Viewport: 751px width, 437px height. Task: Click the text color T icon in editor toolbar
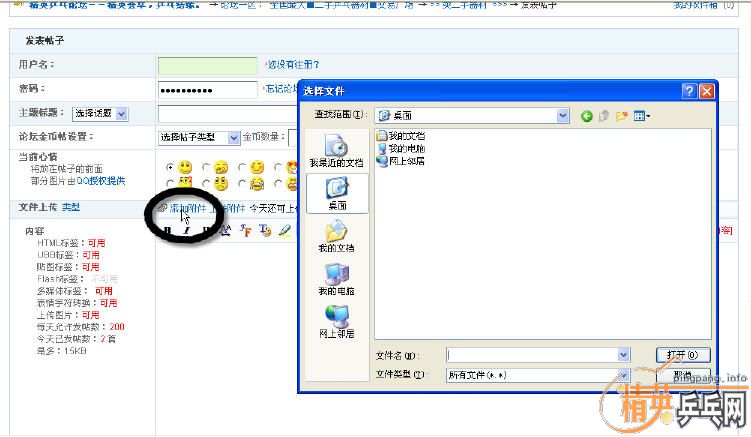[x=265, y=230]
